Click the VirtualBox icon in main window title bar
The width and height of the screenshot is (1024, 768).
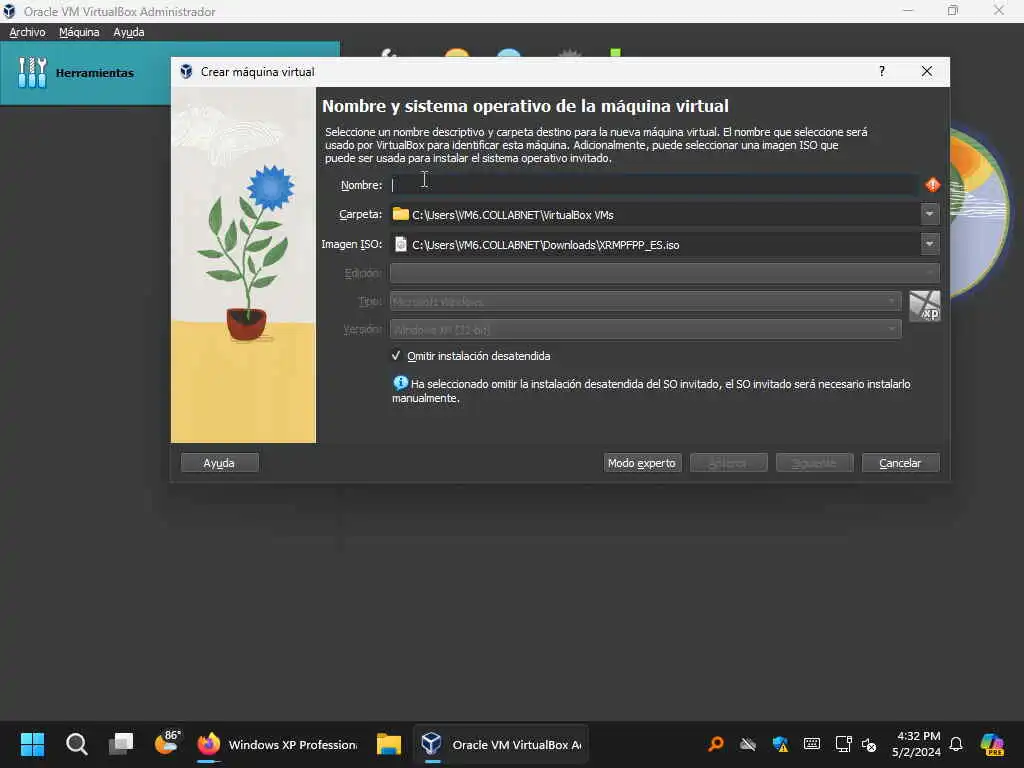point(9,11)
